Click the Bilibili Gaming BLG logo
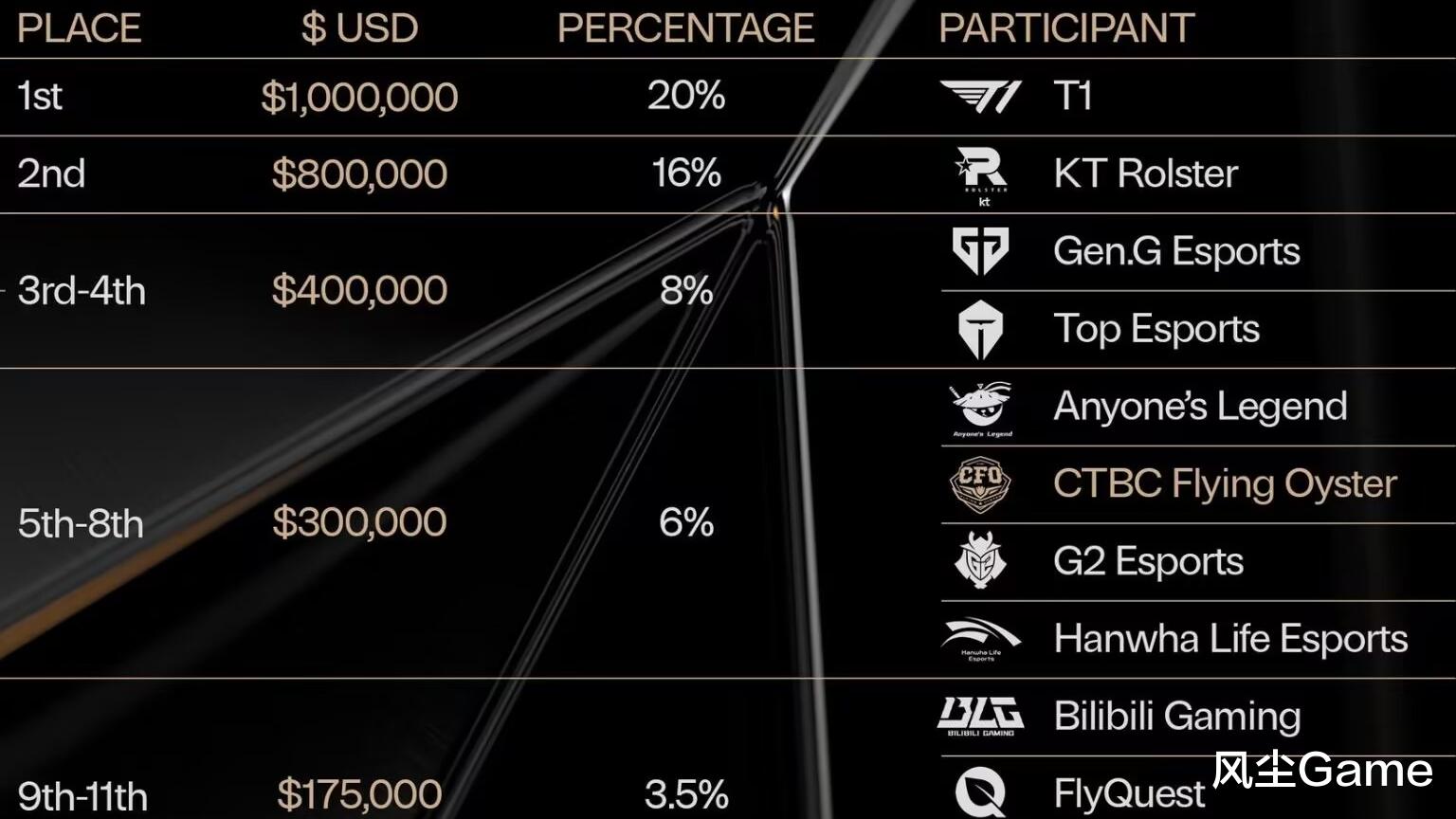The height and width of the screenshot is (819, 1456). pos(980,717)
